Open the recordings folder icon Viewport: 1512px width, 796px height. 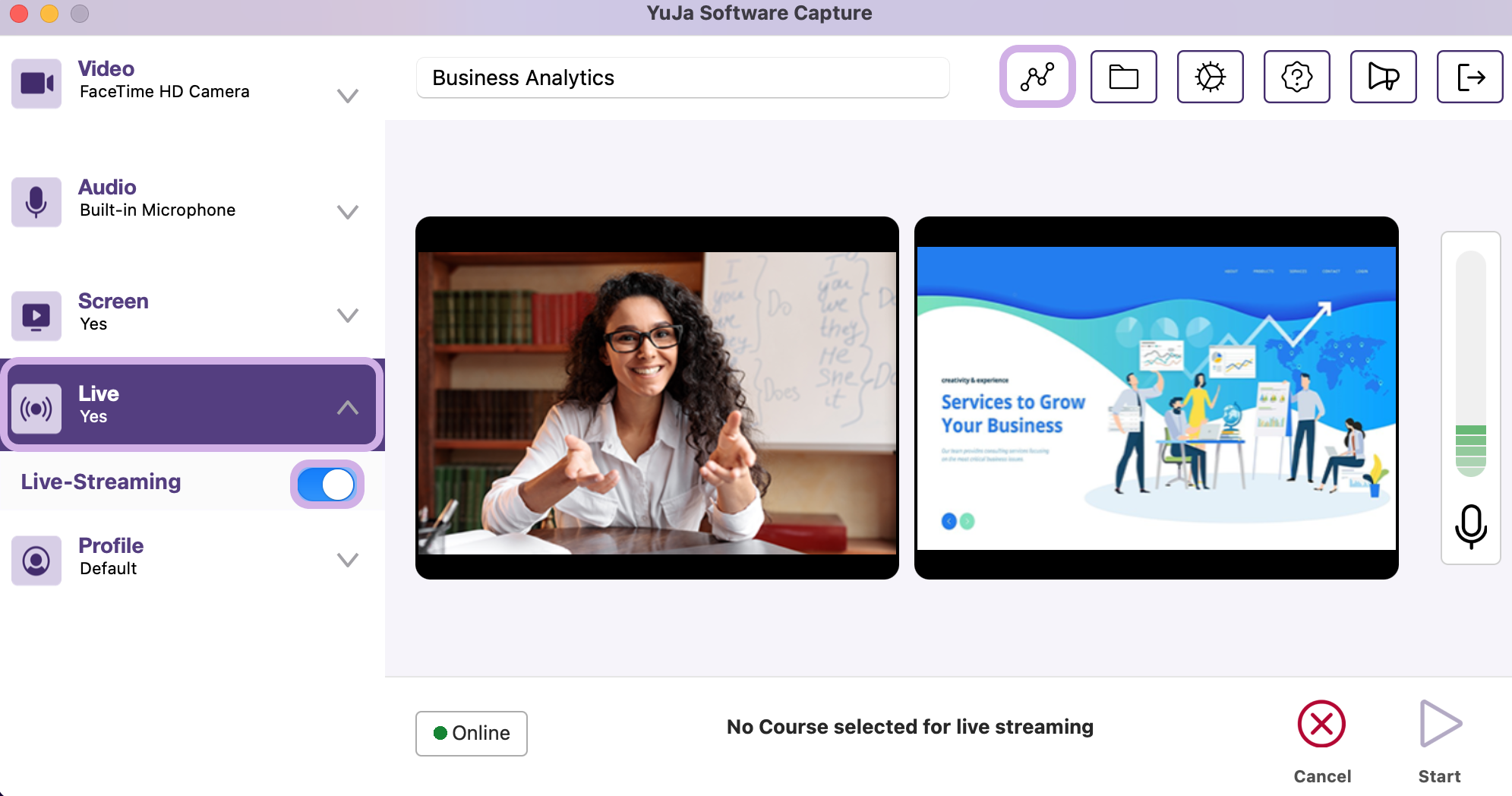1124,77
